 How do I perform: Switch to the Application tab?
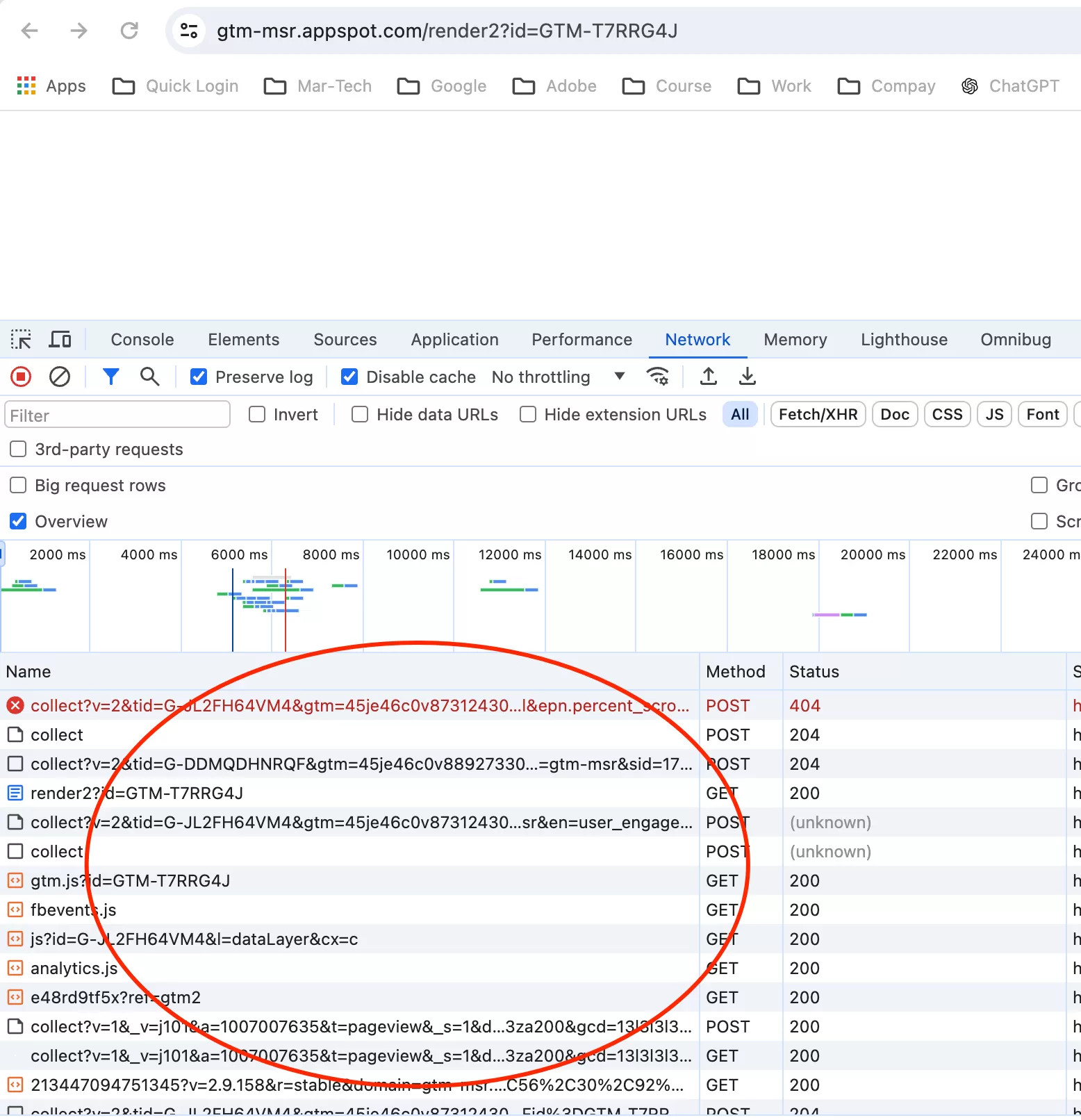455,340
